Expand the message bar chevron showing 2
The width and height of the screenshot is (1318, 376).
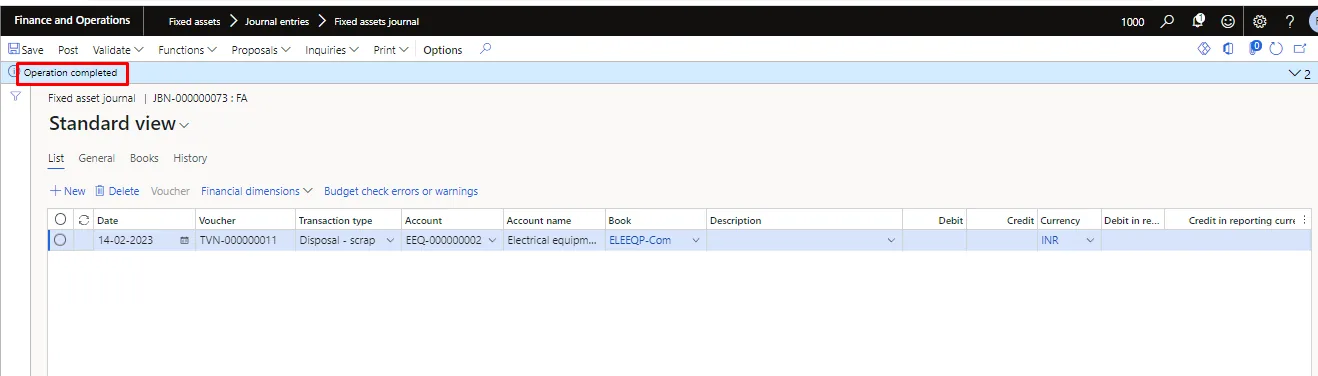[1300, 73]
